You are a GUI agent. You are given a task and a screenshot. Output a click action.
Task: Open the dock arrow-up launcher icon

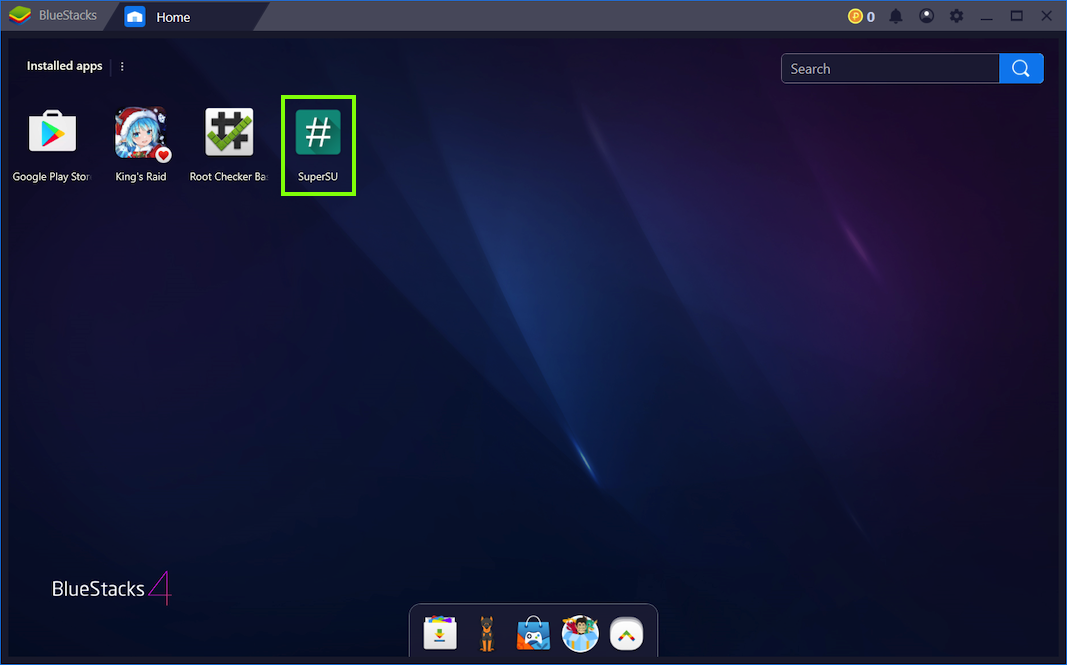626,634
